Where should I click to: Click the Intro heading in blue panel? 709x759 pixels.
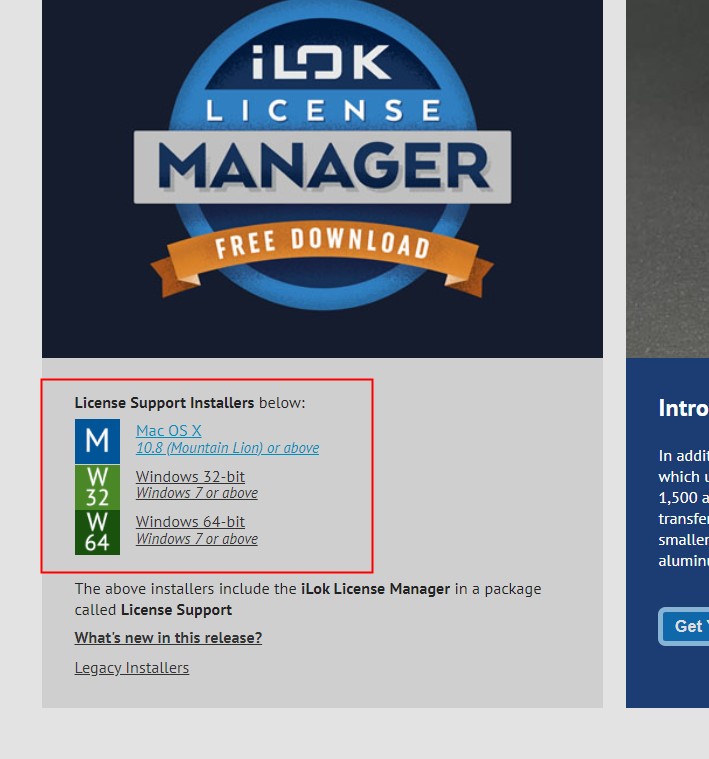pos(683,408)
